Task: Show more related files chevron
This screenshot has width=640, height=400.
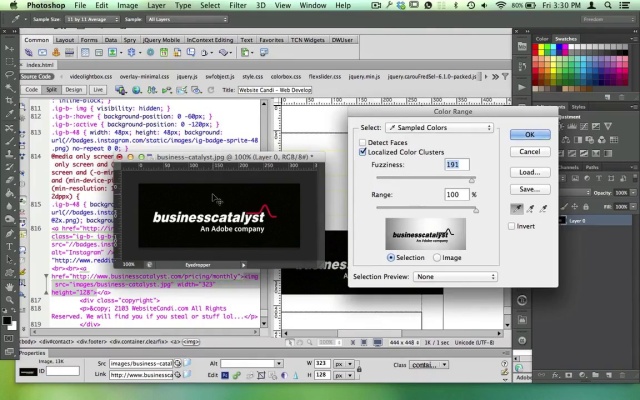Action: point(495,76)
